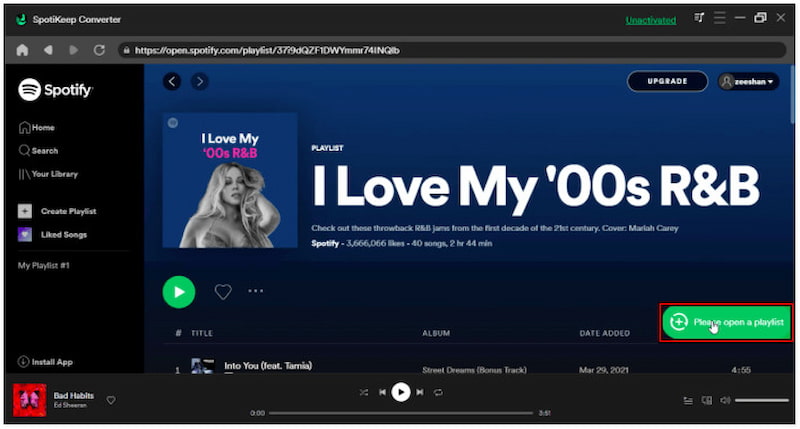800x429 pixels.
Task: Open My Playlist #1
Action: click(x=43, y=265)
